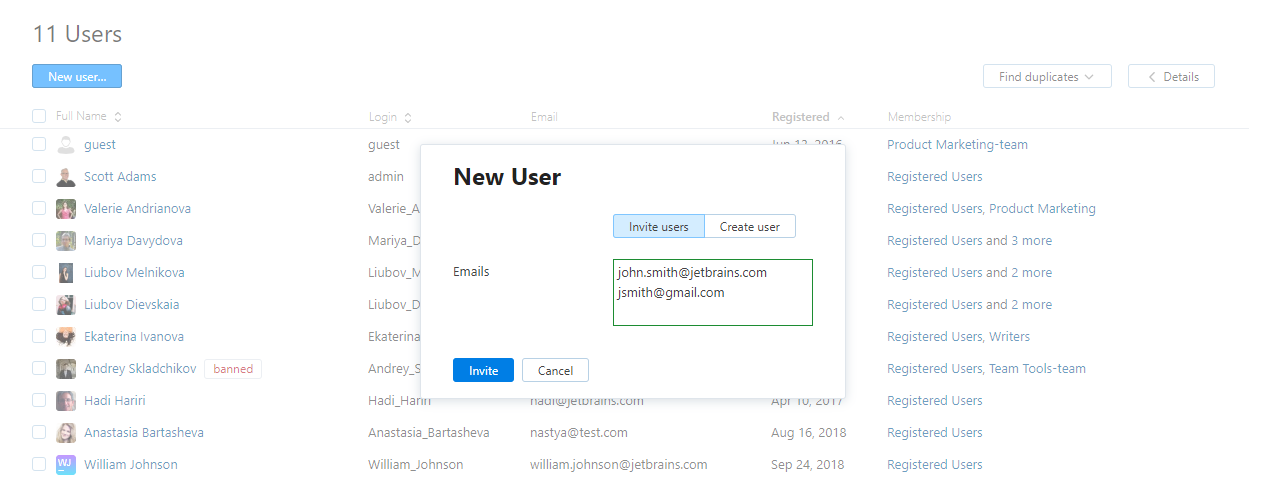Tick the select-all checkbox in header
The image size is (1266, 497).
coord(39,116)
